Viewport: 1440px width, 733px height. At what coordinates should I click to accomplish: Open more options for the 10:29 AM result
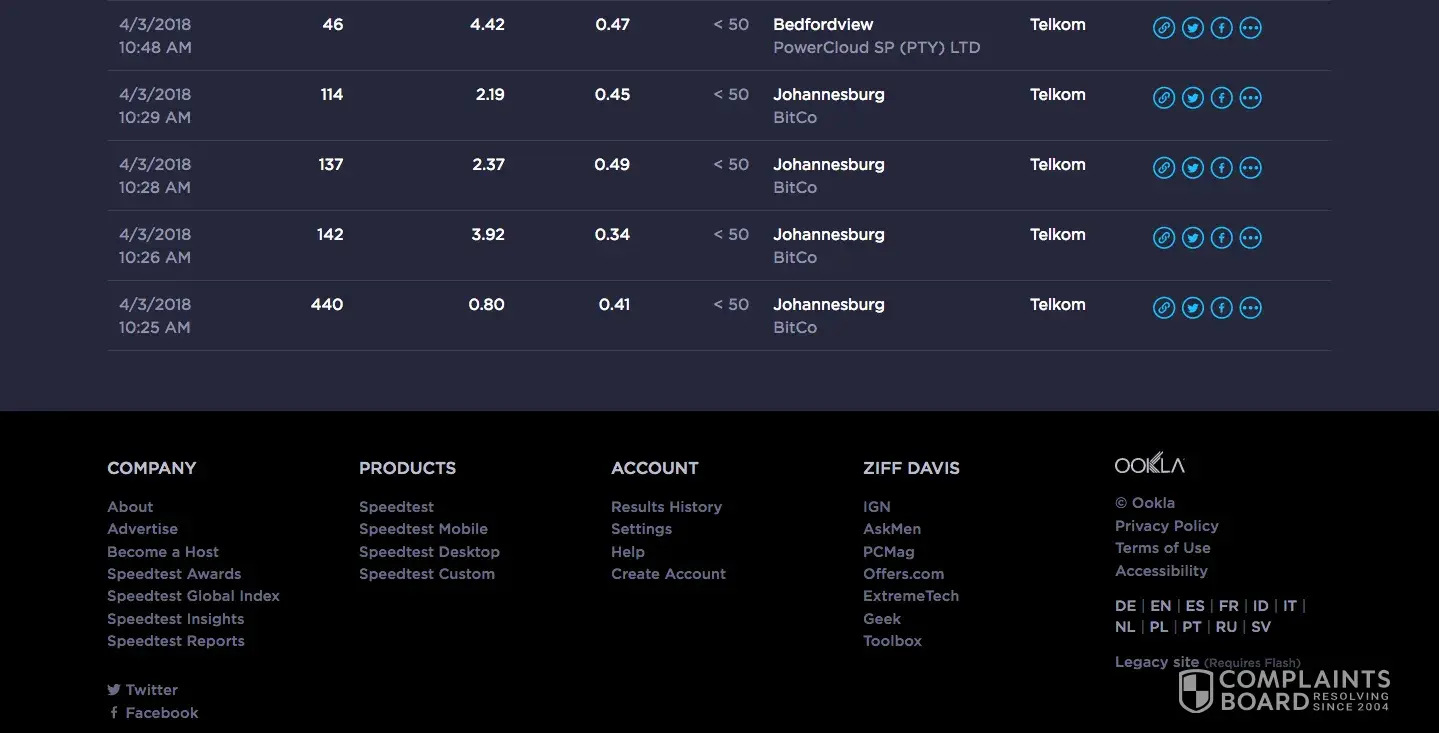[1250, 98]
